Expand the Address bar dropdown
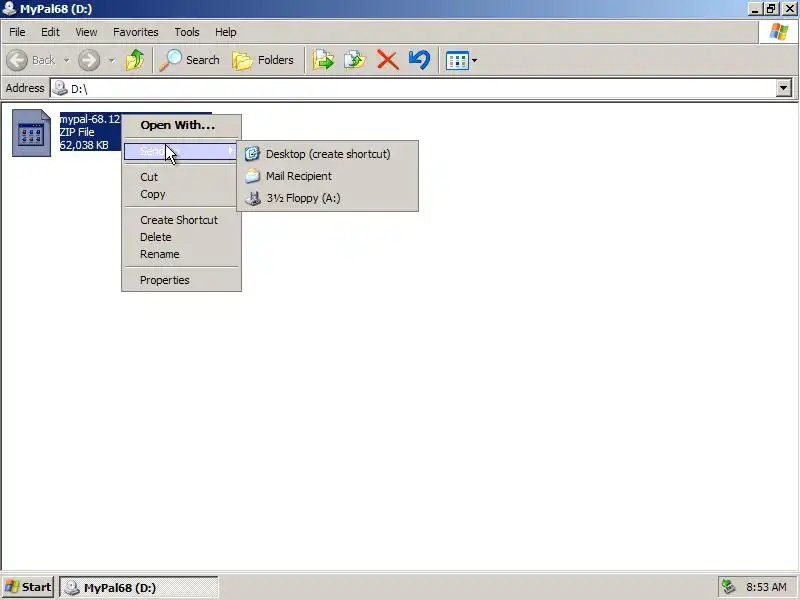This screenshot has width=800, height=600. click(784, 88)
